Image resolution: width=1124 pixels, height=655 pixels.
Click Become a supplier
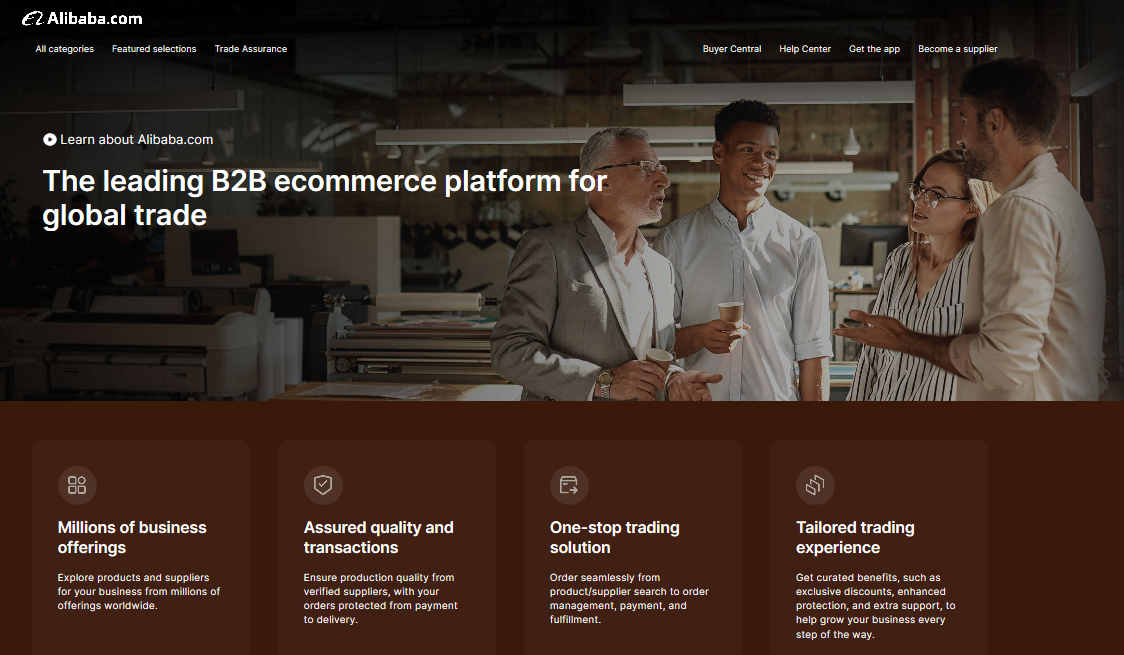pos(958,49)
